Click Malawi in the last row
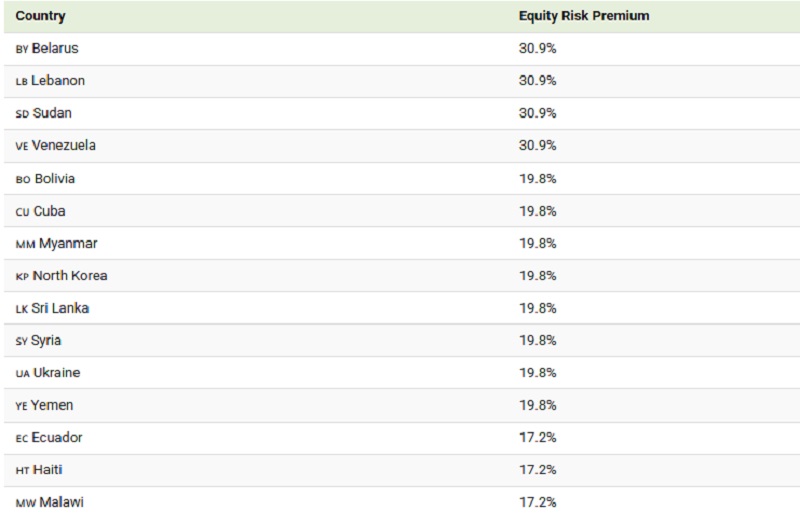Screen dimensions: 800x524 [60, 502]
